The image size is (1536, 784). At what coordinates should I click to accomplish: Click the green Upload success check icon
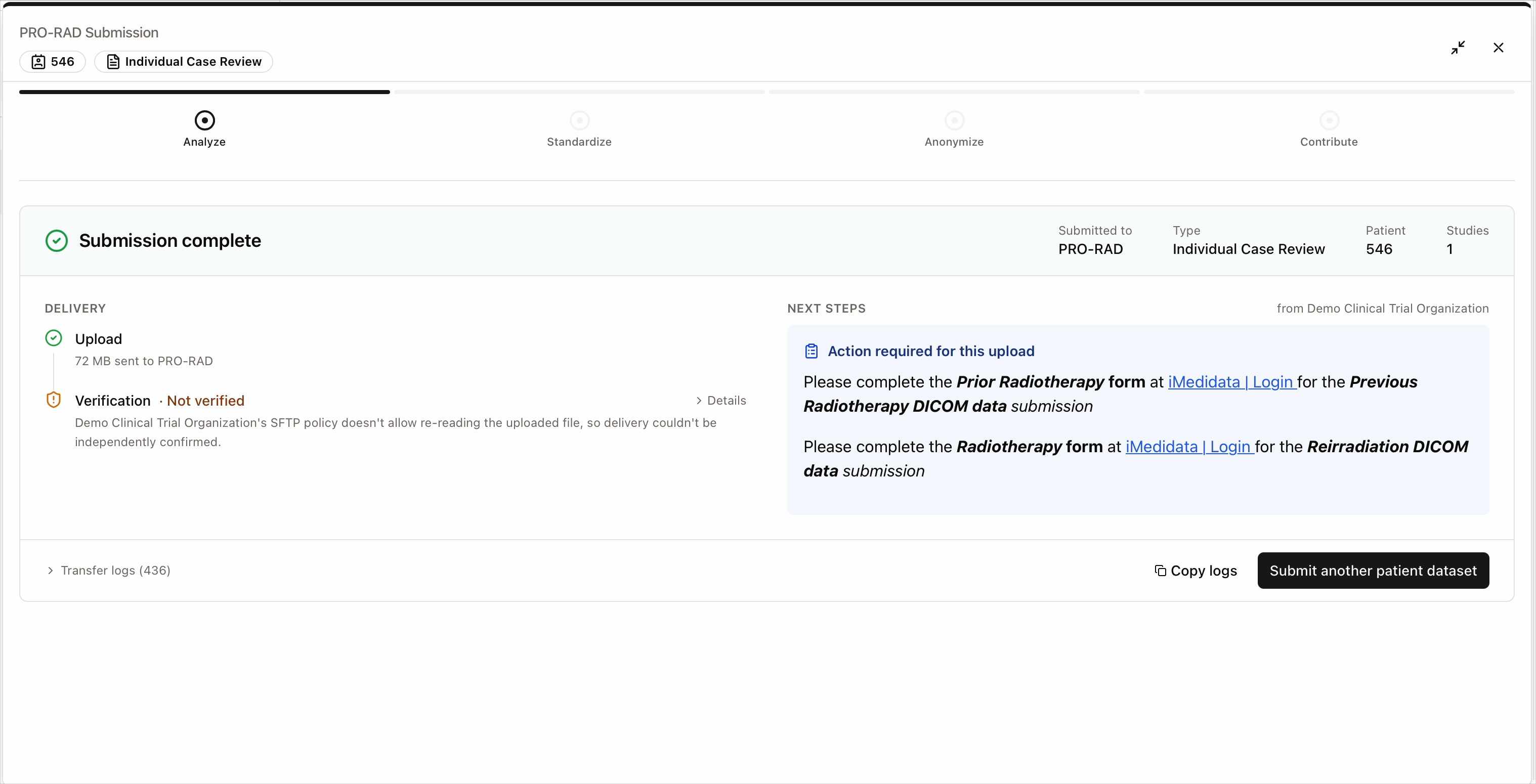click(54, 339)
